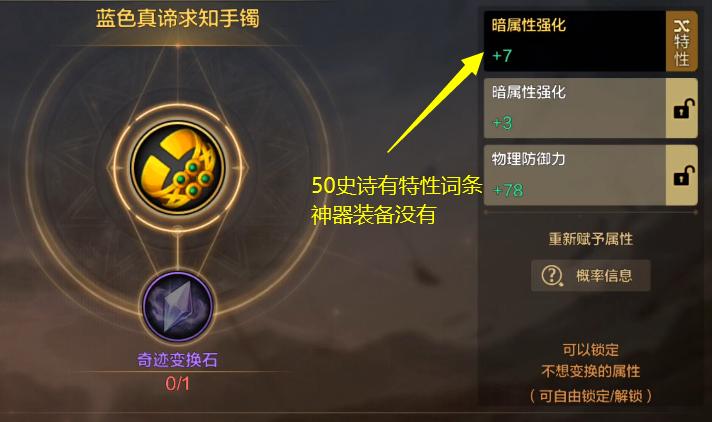712x422 pixels.
Task: Open the 特性 trait tab
Action: 681,41
